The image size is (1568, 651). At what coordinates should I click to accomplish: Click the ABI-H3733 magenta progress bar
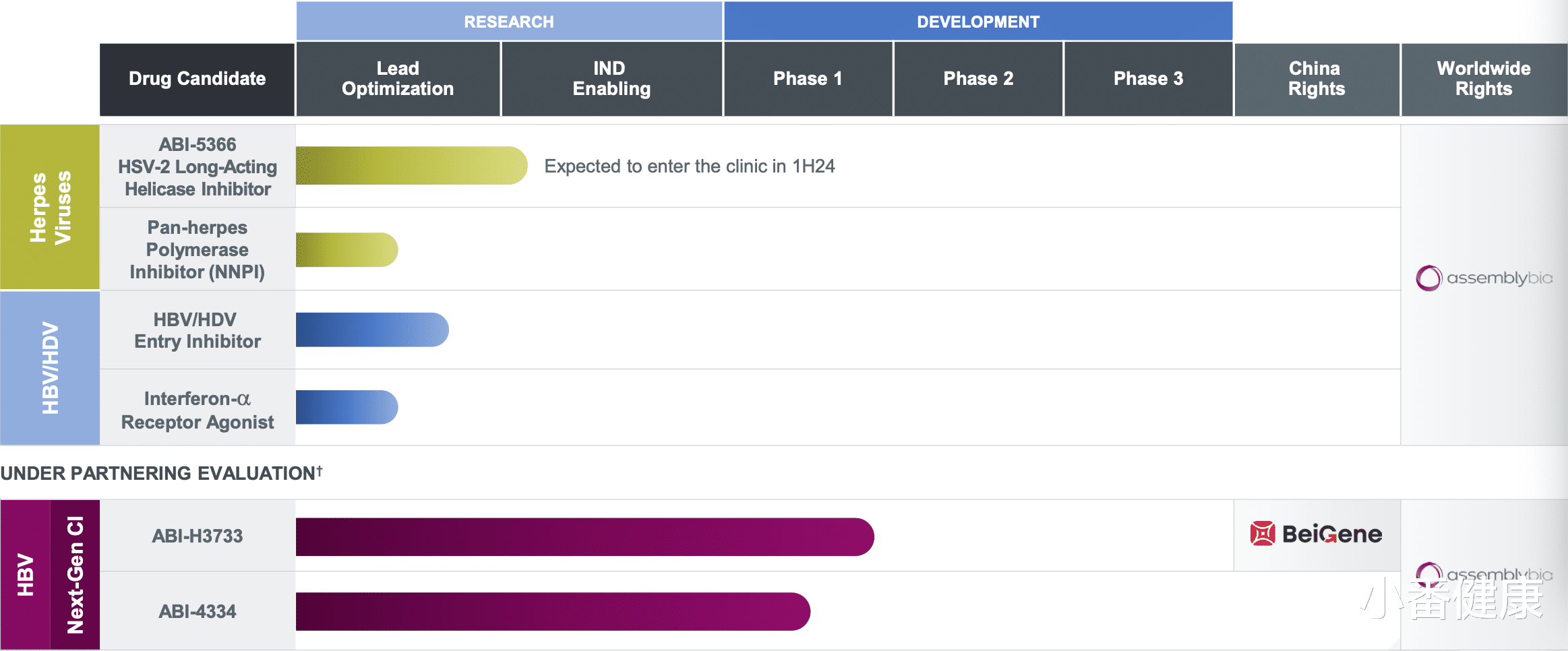point(584,537)
